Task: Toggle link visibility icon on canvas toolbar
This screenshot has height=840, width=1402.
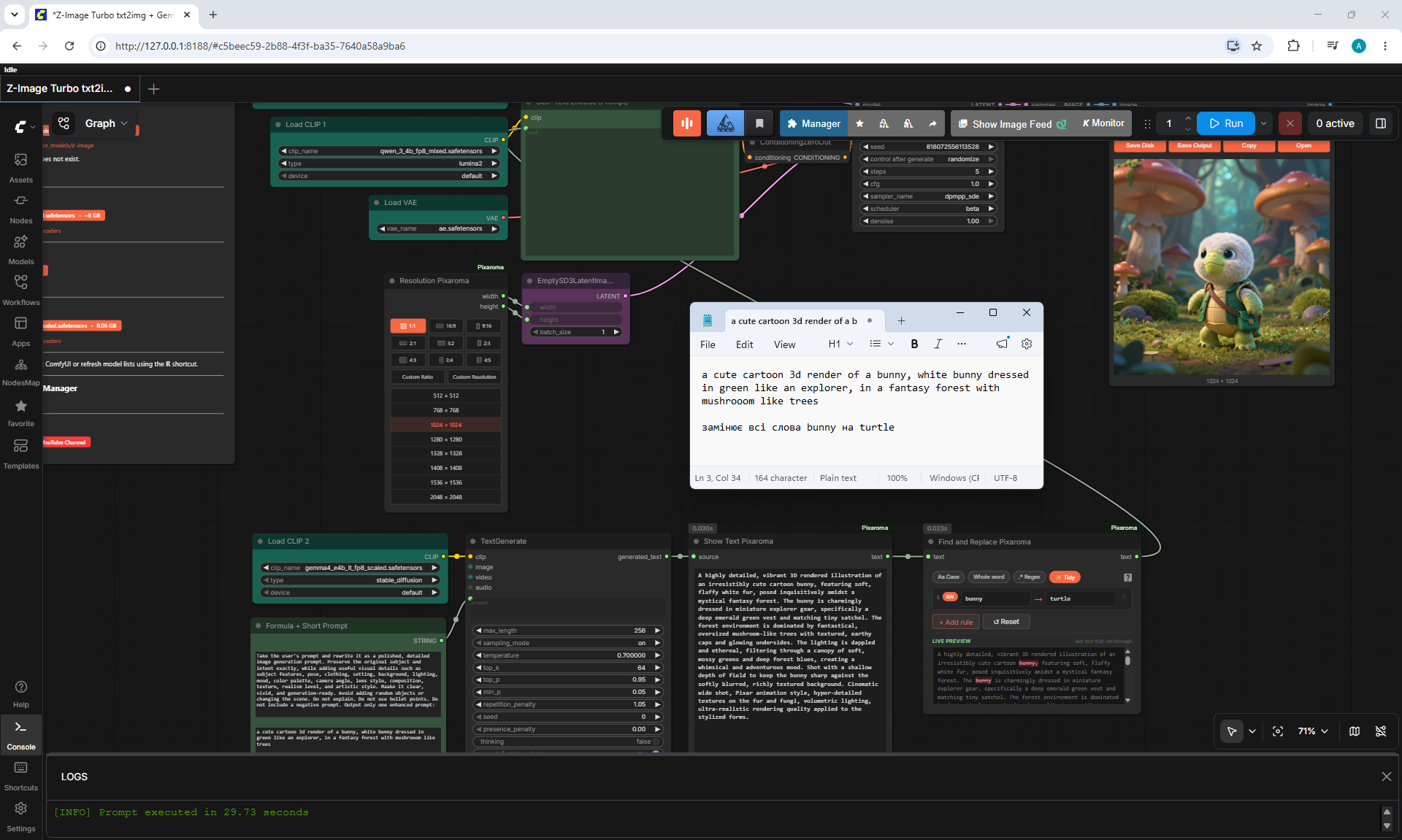Action: coord(1381,731)
